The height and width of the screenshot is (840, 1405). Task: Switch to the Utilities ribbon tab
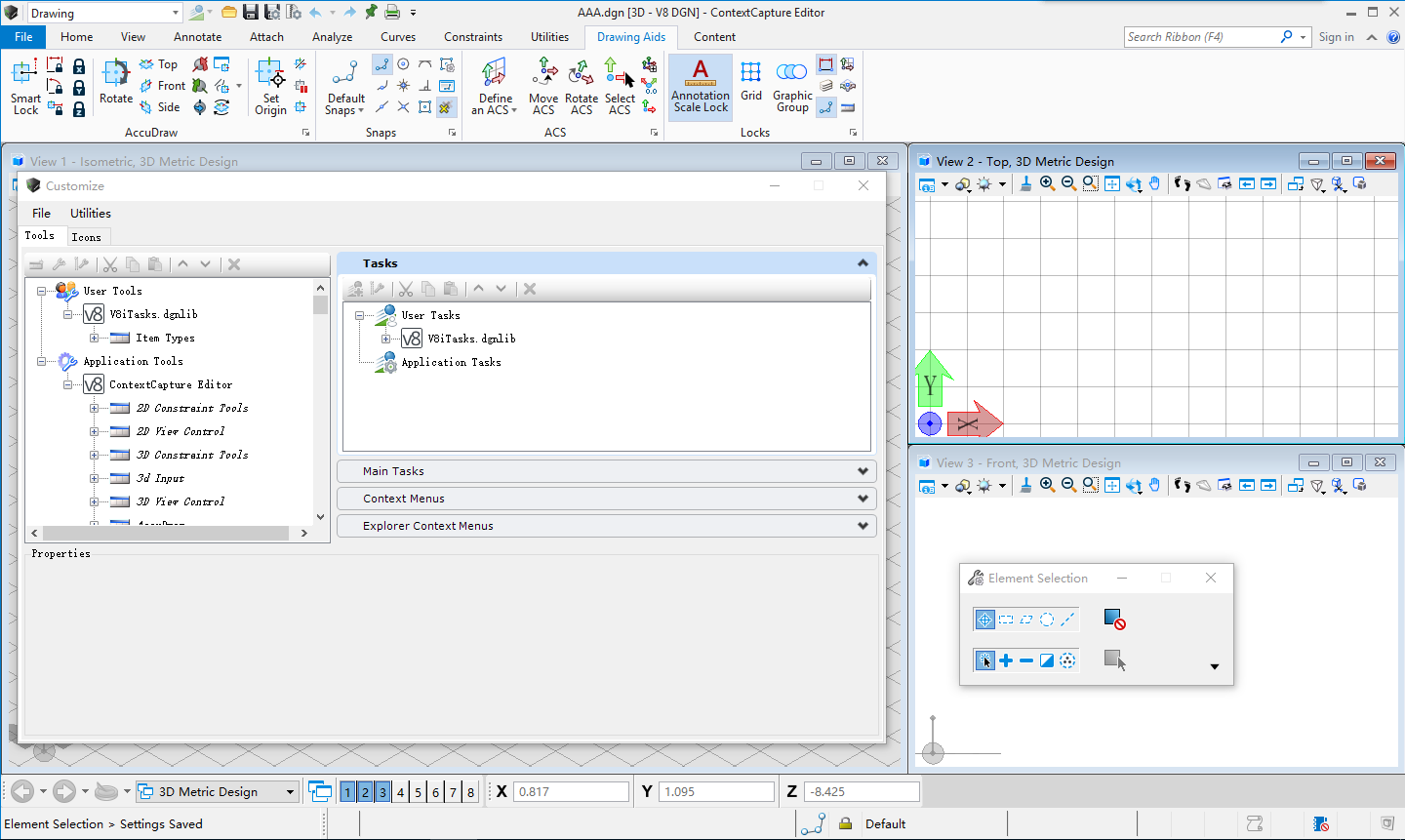[550, 37]
